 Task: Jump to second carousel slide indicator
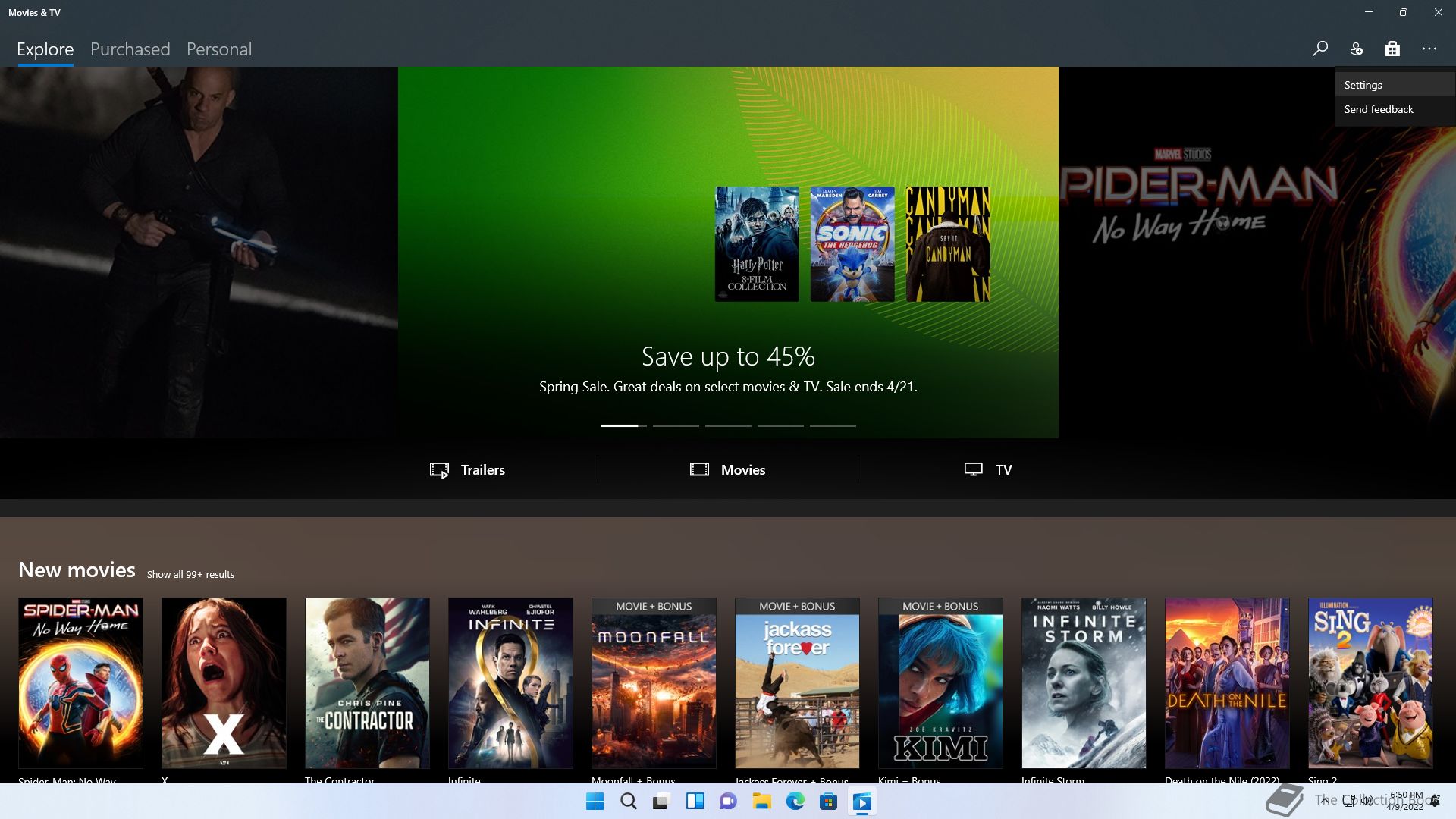click(x=676, y=425)
